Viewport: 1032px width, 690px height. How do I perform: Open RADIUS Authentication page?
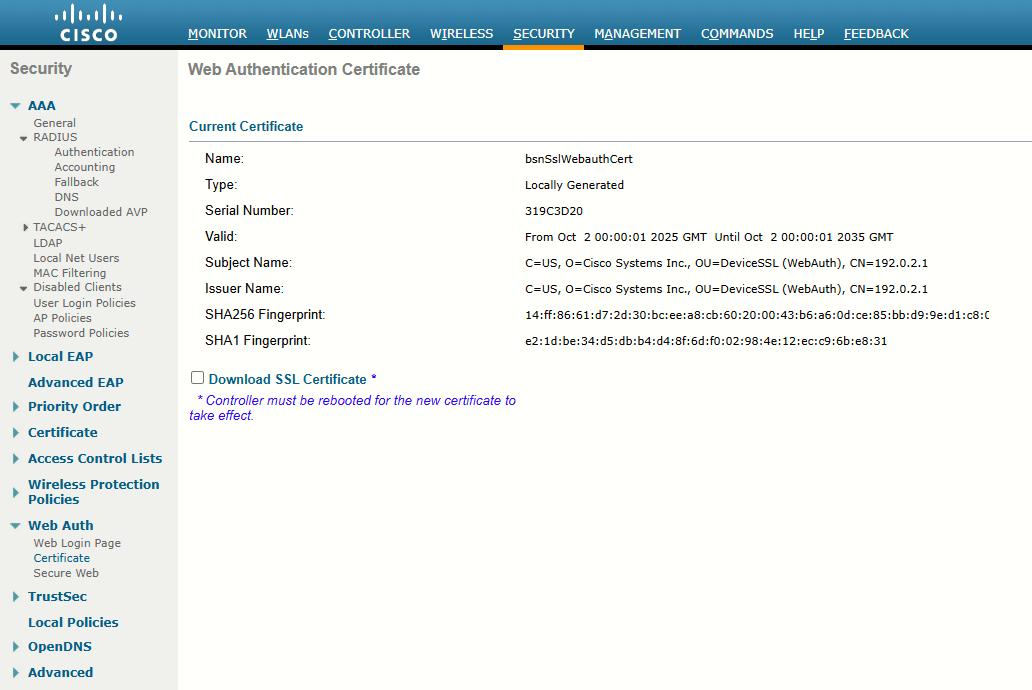(x=94, y=152)
